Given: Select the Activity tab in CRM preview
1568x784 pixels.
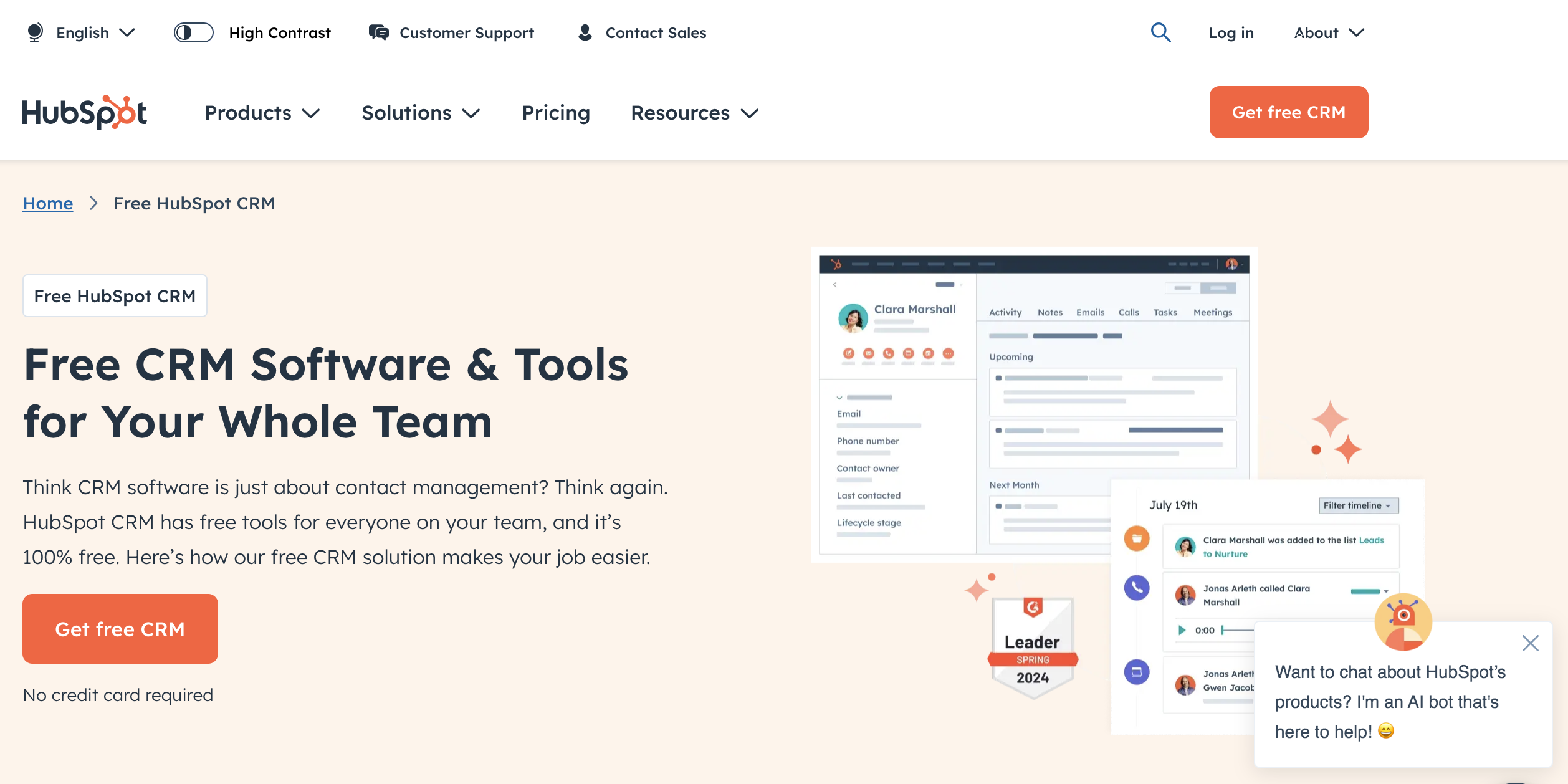Looking at the screenshot, I should click(1005, 312).
